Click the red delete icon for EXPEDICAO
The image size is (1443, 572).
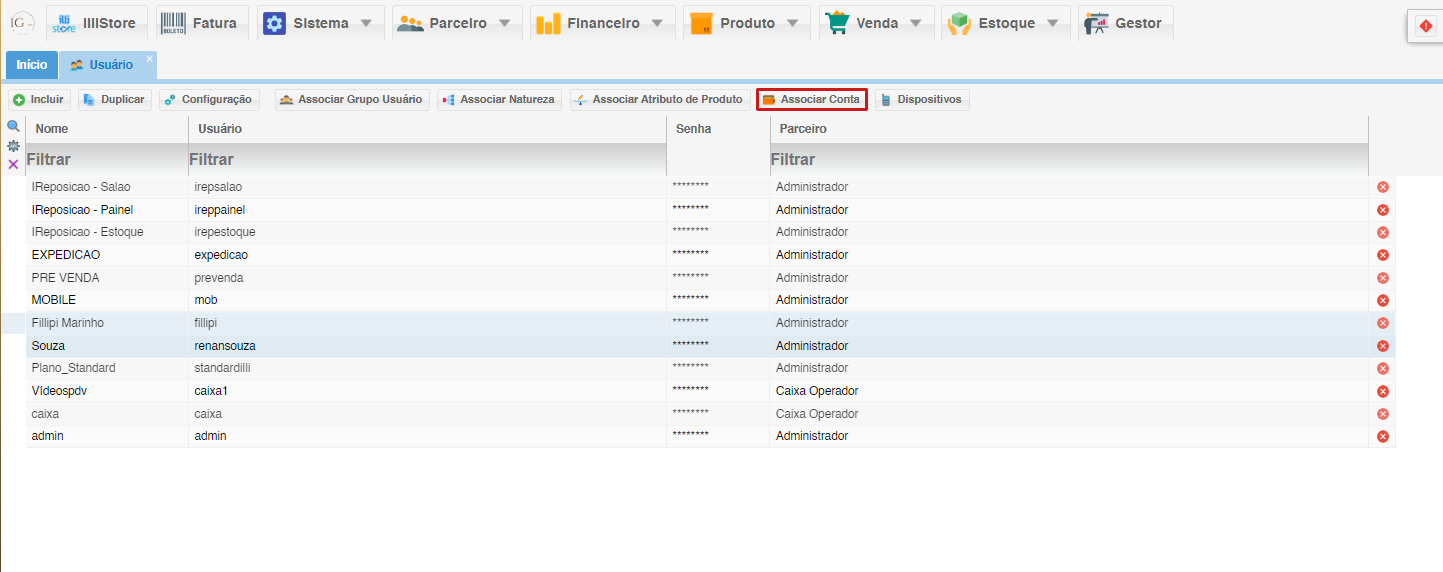click(x=1383, y=255)
